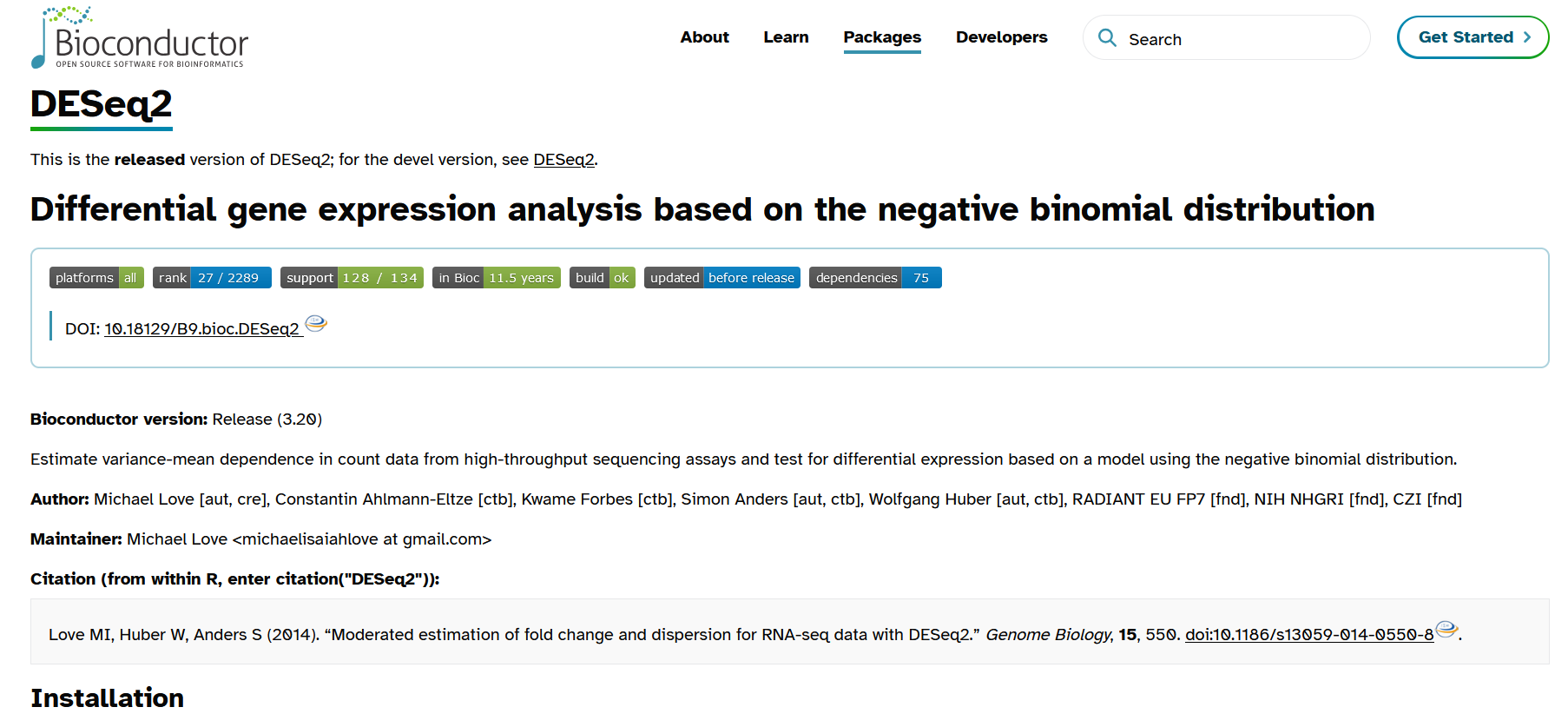Open the Developers menu
The width and height of the screenshot is (1568, 727).
tap(1002, 37)
